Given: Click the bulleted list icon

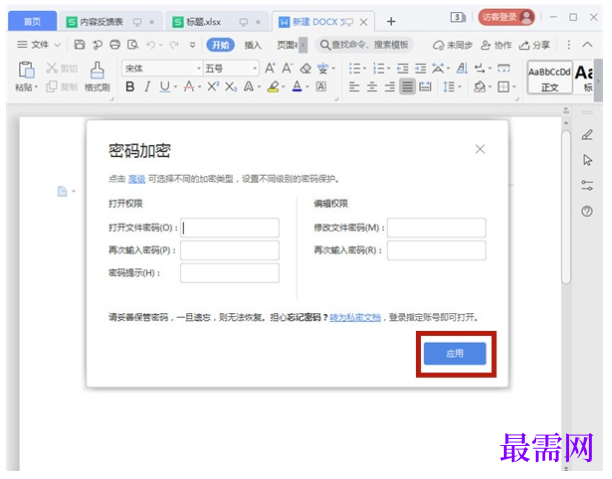Looking at the screenshot, I should 354,69.
